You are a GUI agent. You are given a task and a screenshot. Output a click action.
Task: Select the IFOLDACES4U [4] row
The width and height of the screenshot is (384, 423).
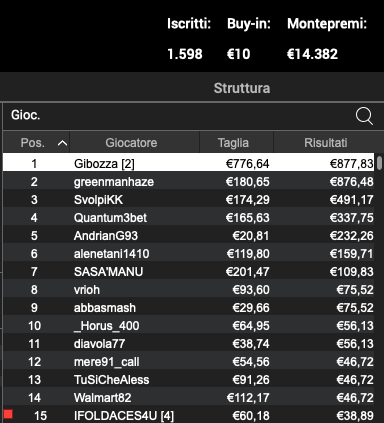(x=189, y=415)
